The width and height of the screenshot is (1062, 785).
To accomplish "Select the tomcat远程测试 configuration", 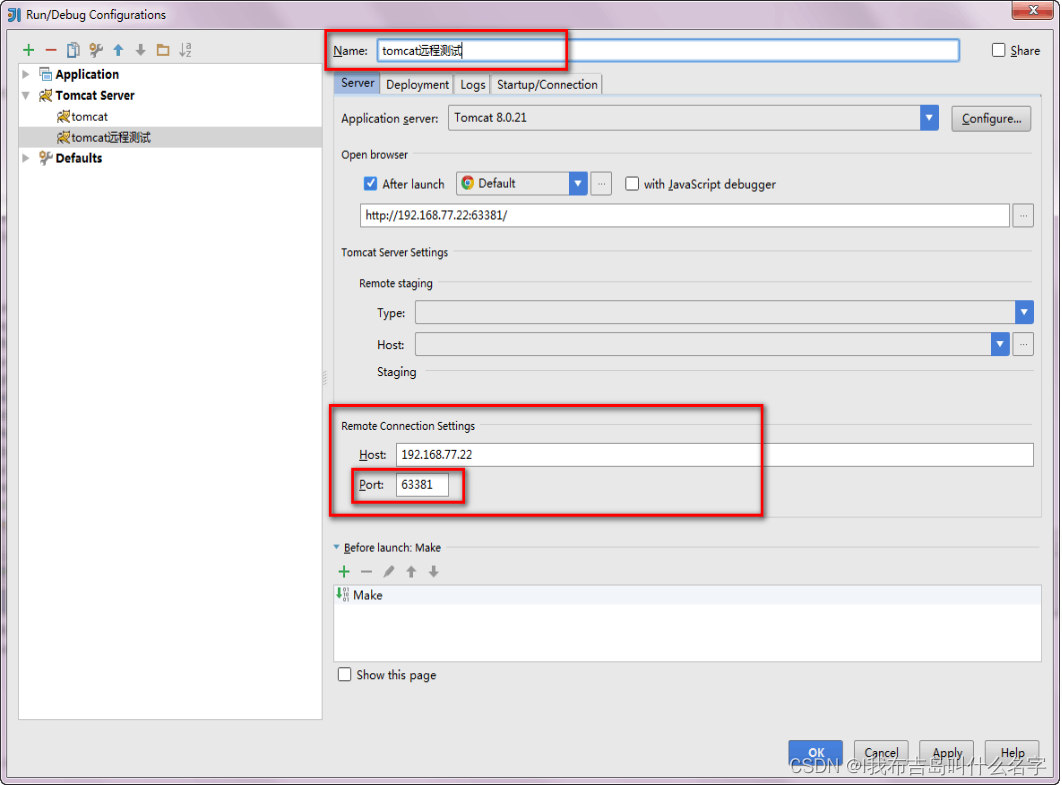I will (105, 137).
